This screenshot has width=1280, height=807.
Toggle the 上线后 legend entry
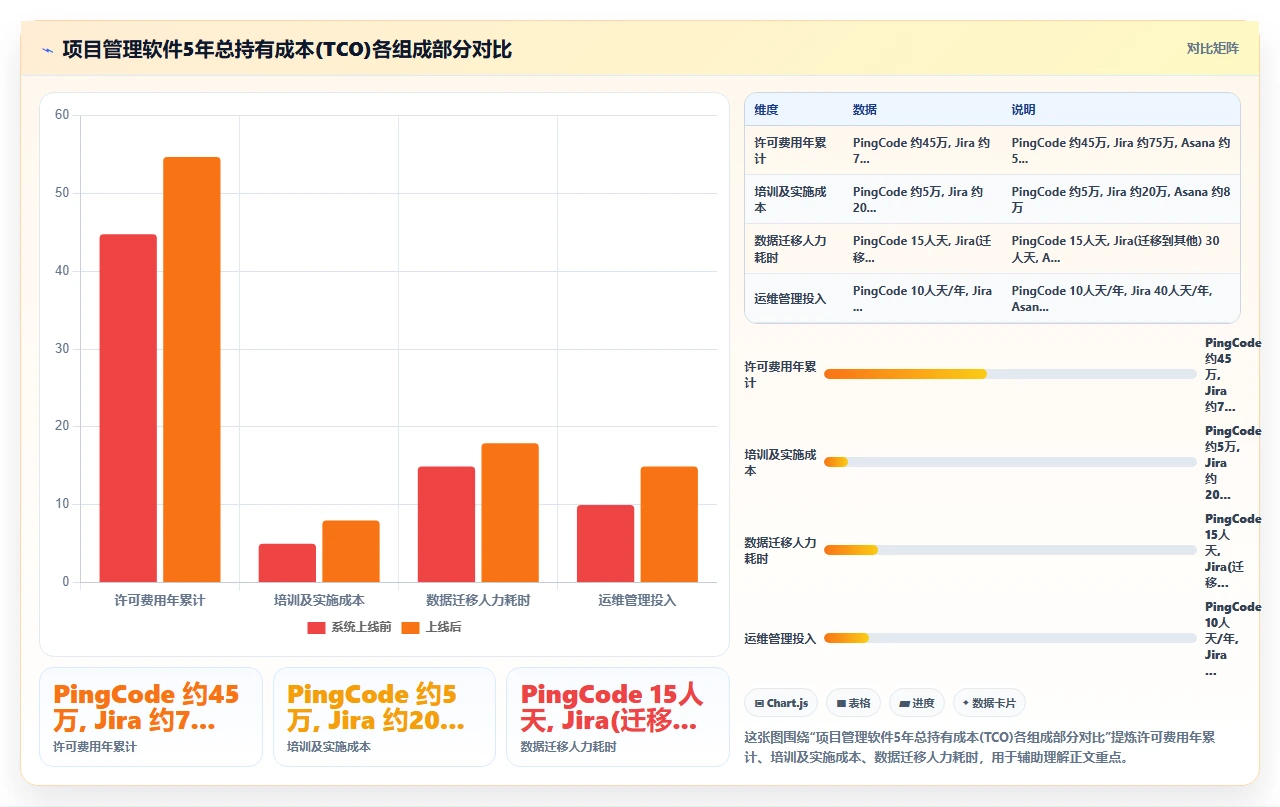pos(431,627)
